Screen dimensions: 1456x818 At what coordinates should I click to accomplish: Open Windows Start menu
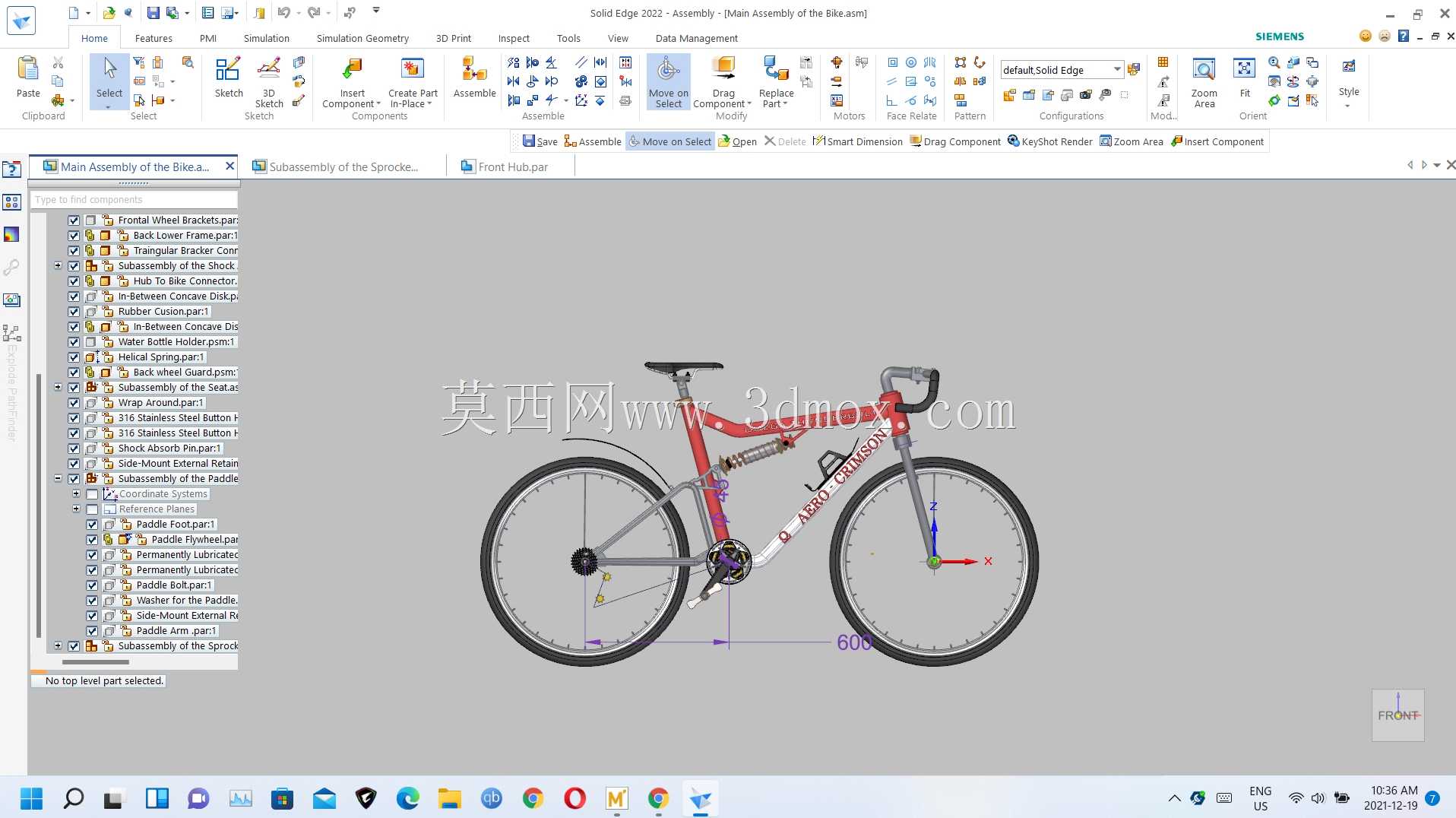click(31, 798)
